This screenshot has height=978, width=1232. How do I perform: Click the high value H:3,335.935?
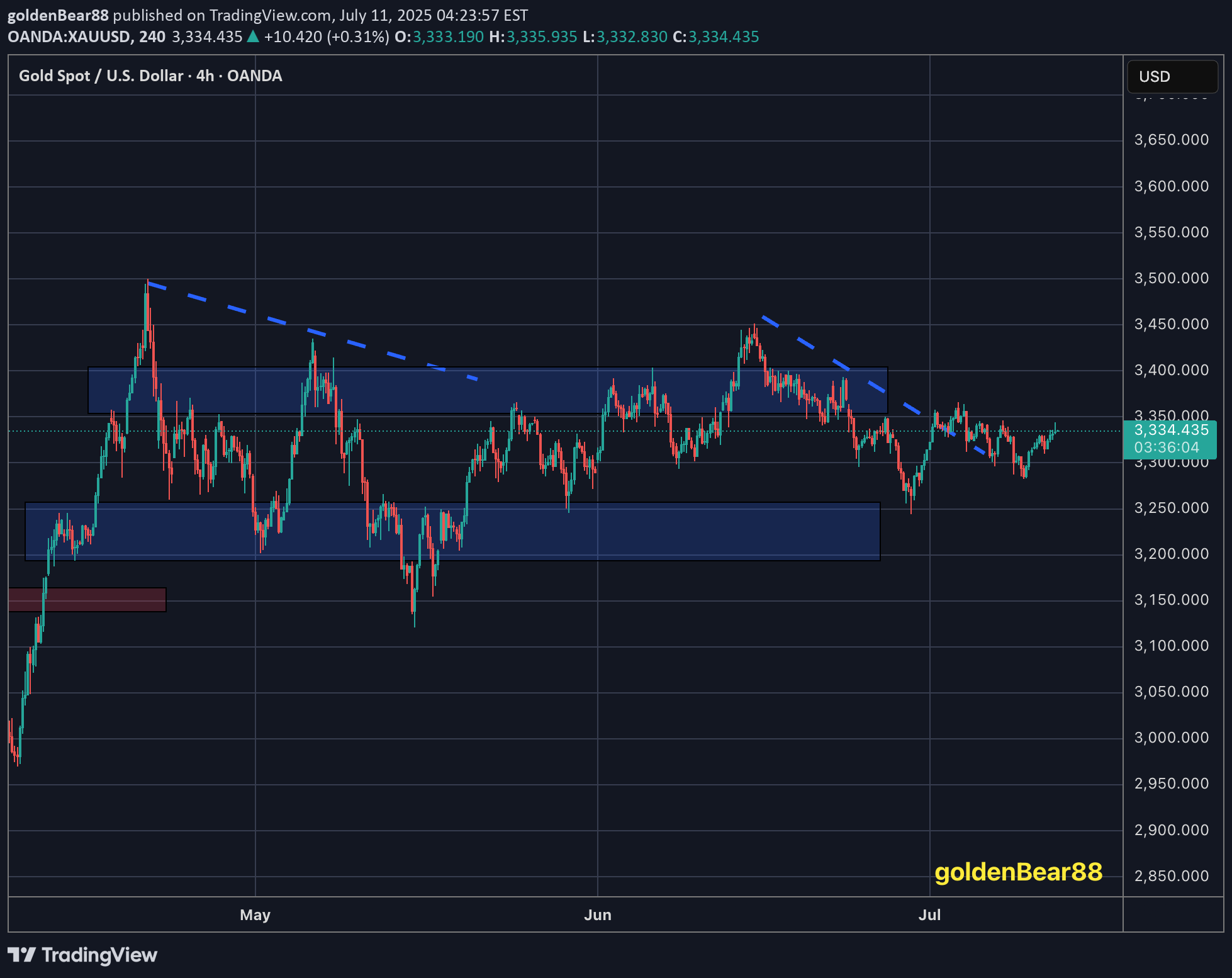click(534, 37)
